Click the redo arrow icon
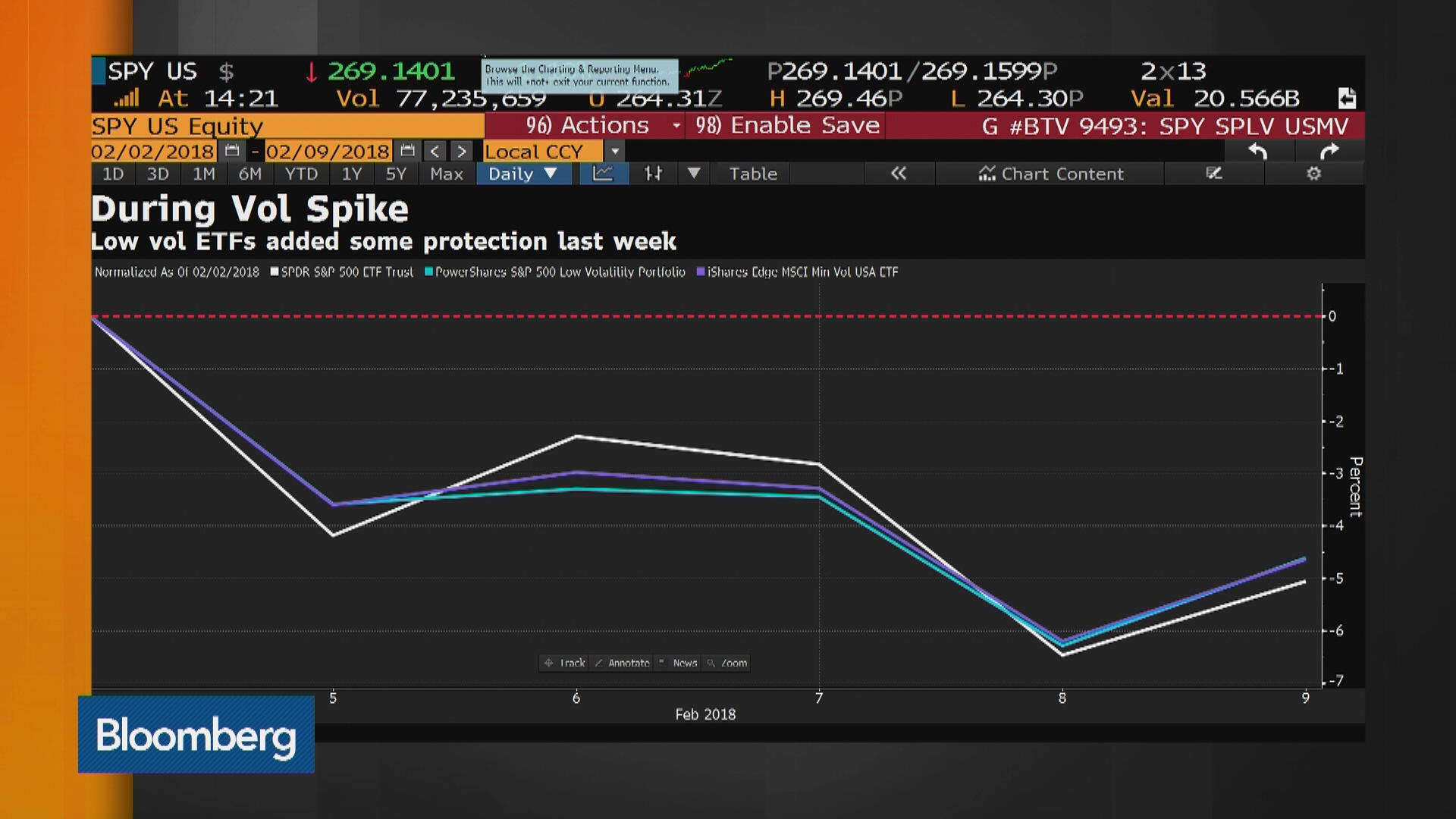This screenshot has width=1456, height=819. pyautogui.click(x=1331, y=151)
